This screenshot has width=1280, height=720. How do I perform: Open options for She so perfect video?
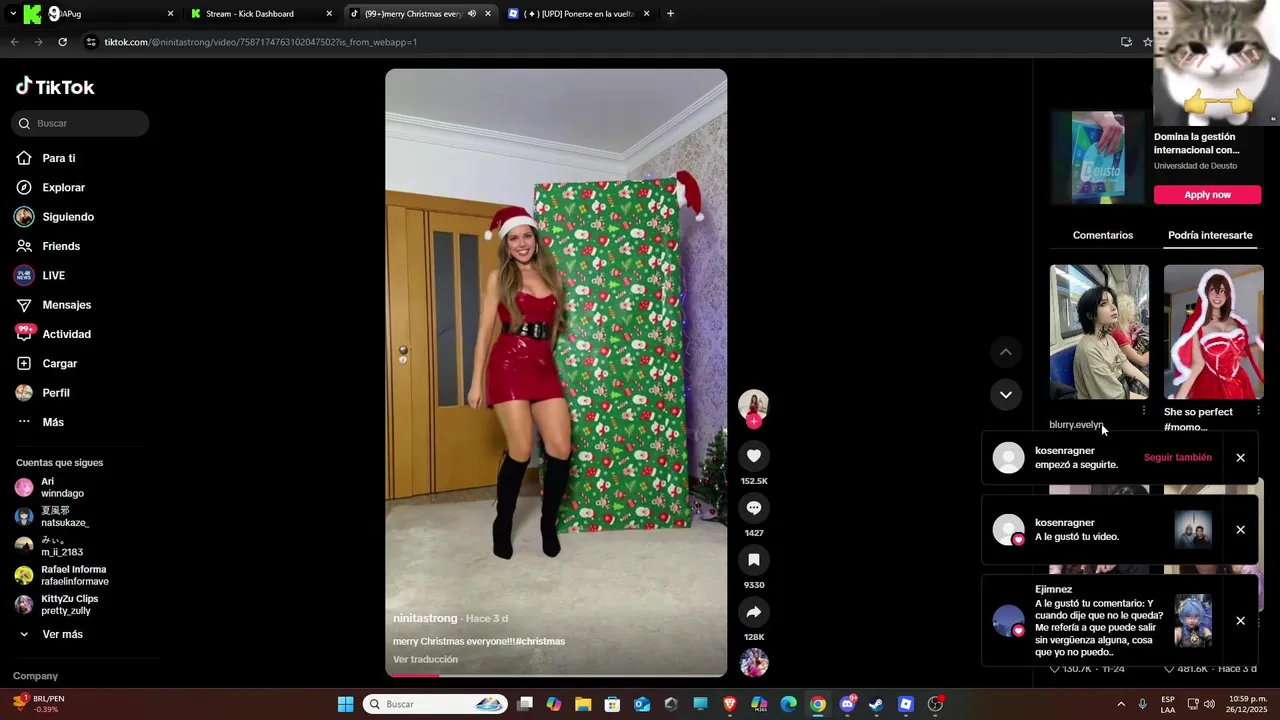pos(1258,411)
